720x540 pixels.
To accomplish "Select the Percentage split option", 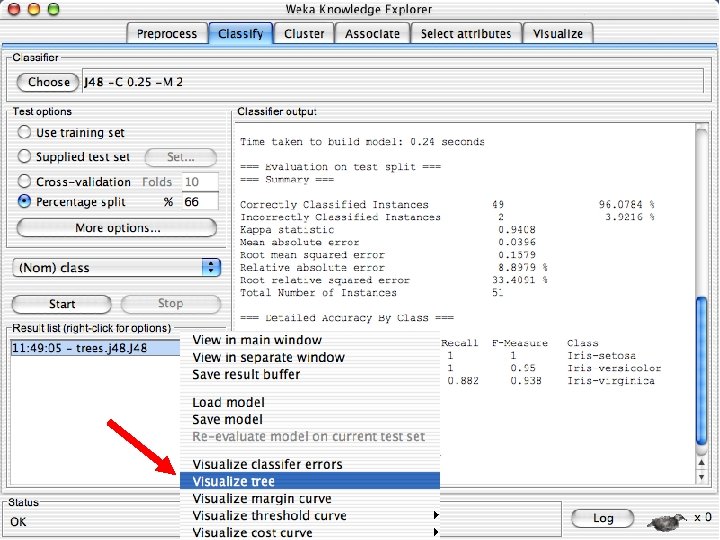I will (x=71, y=202).
